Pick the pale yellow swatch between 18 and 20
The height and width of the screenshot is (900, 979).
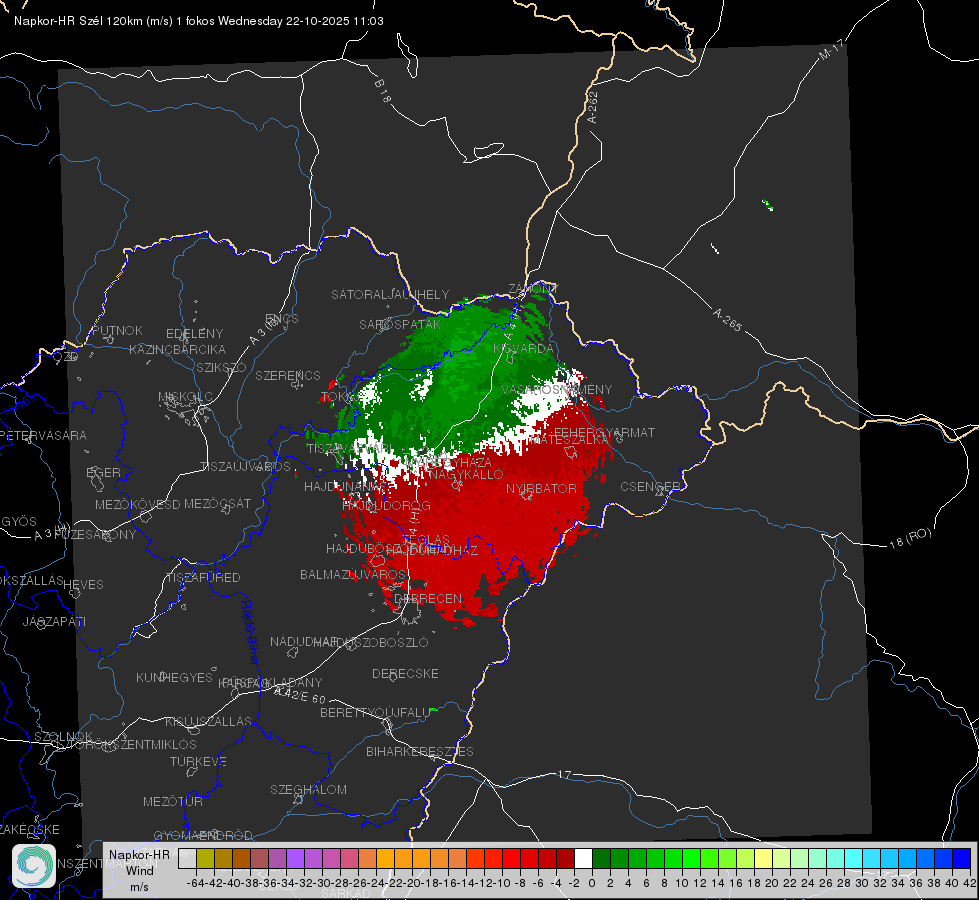pyautogui.click(x=763, y=858)
